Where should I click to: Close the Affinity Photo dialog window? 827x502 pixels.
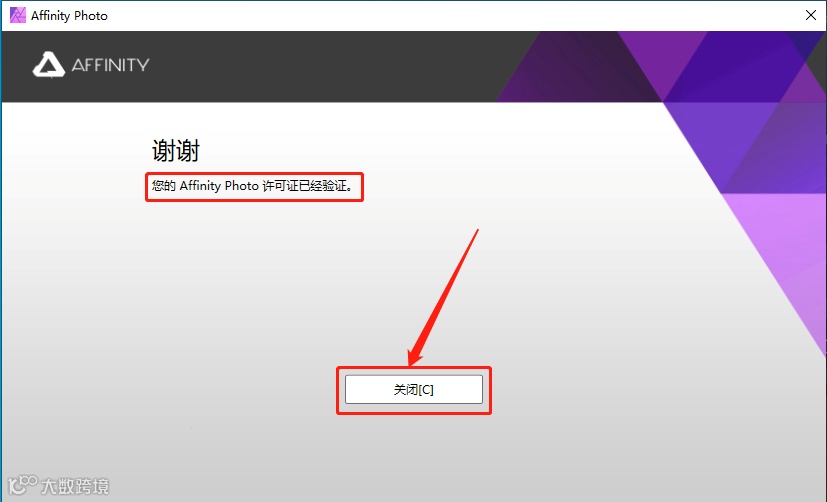[x=811, y=15]
